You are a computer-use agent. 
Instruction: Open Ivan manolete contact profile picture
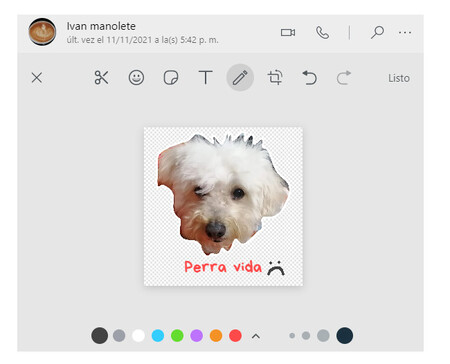(x=42, y=32)
